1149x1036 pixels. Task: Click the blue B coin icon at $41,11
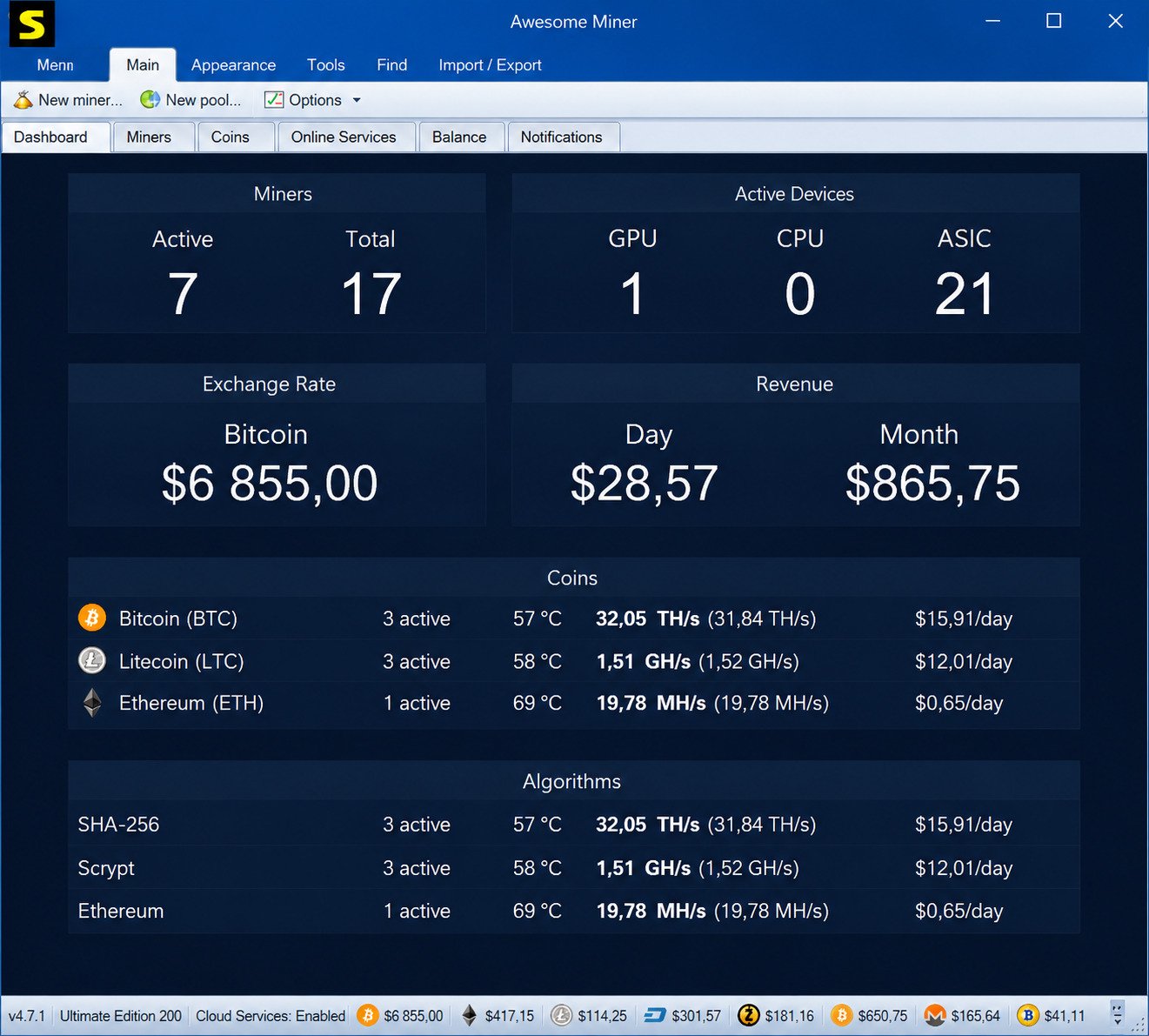1028,1015
